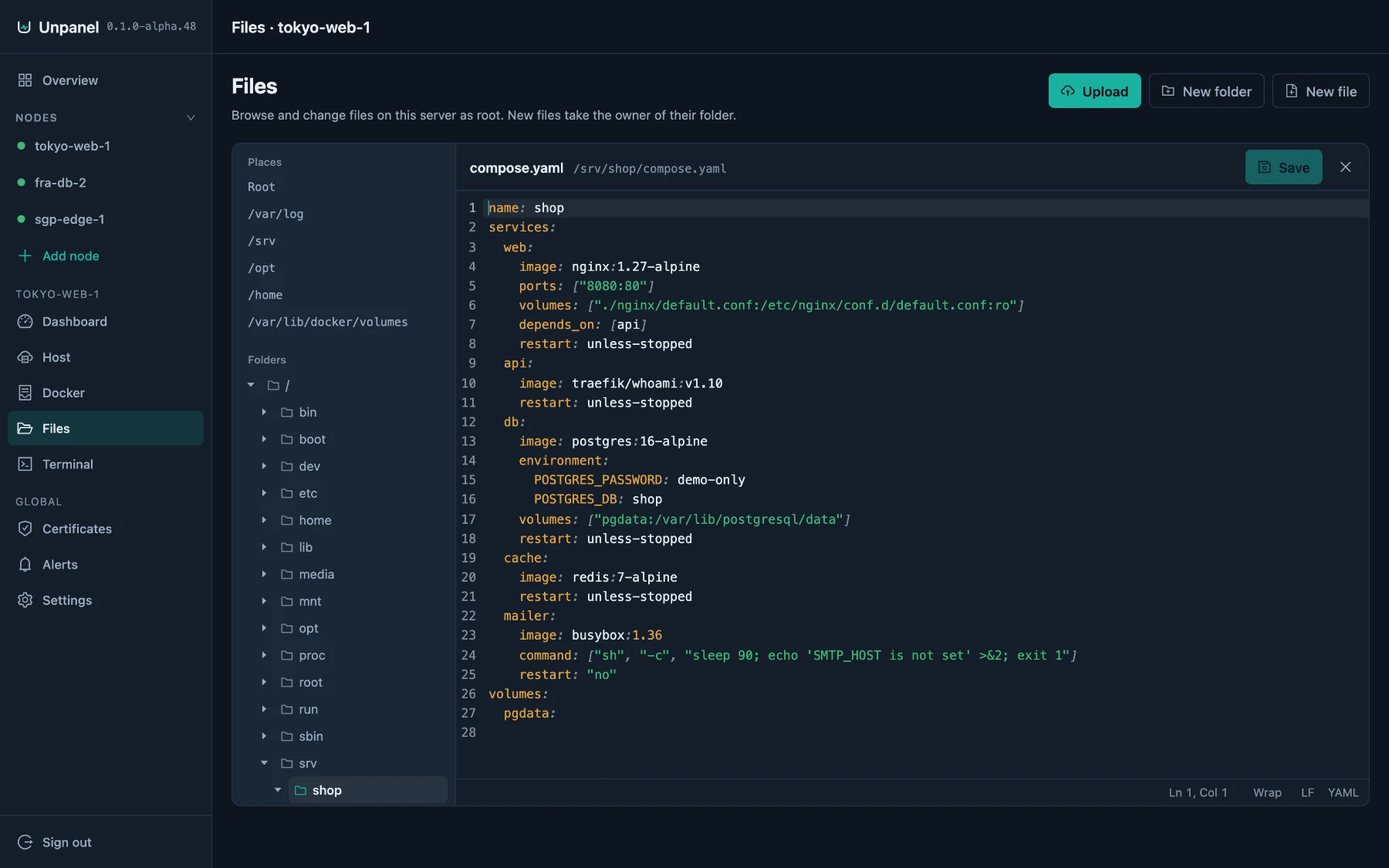Select the Files sidebar item
This screenshot has height=868, width=1389.
[106, 428]
